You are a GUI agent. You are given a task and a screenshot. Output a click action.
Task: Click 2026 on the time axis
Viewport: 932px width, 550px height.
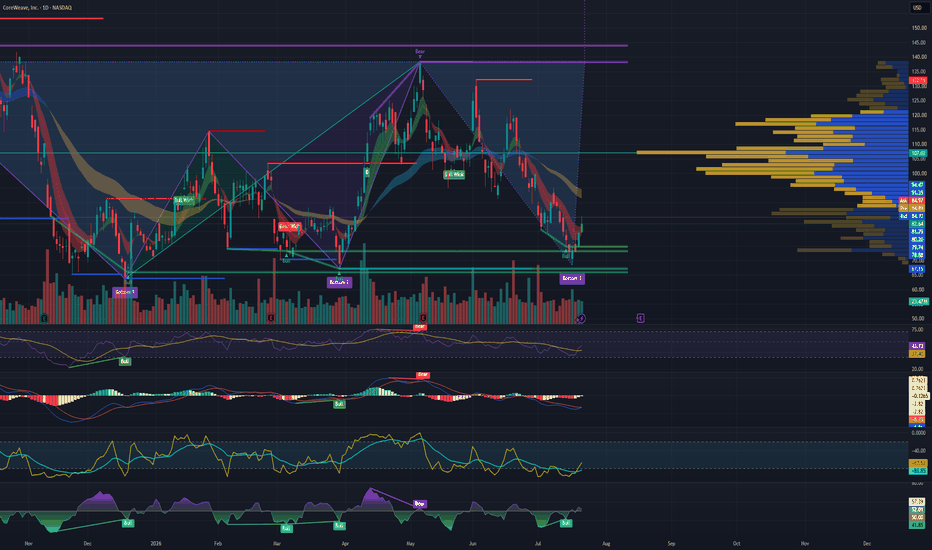pos(156,543)
